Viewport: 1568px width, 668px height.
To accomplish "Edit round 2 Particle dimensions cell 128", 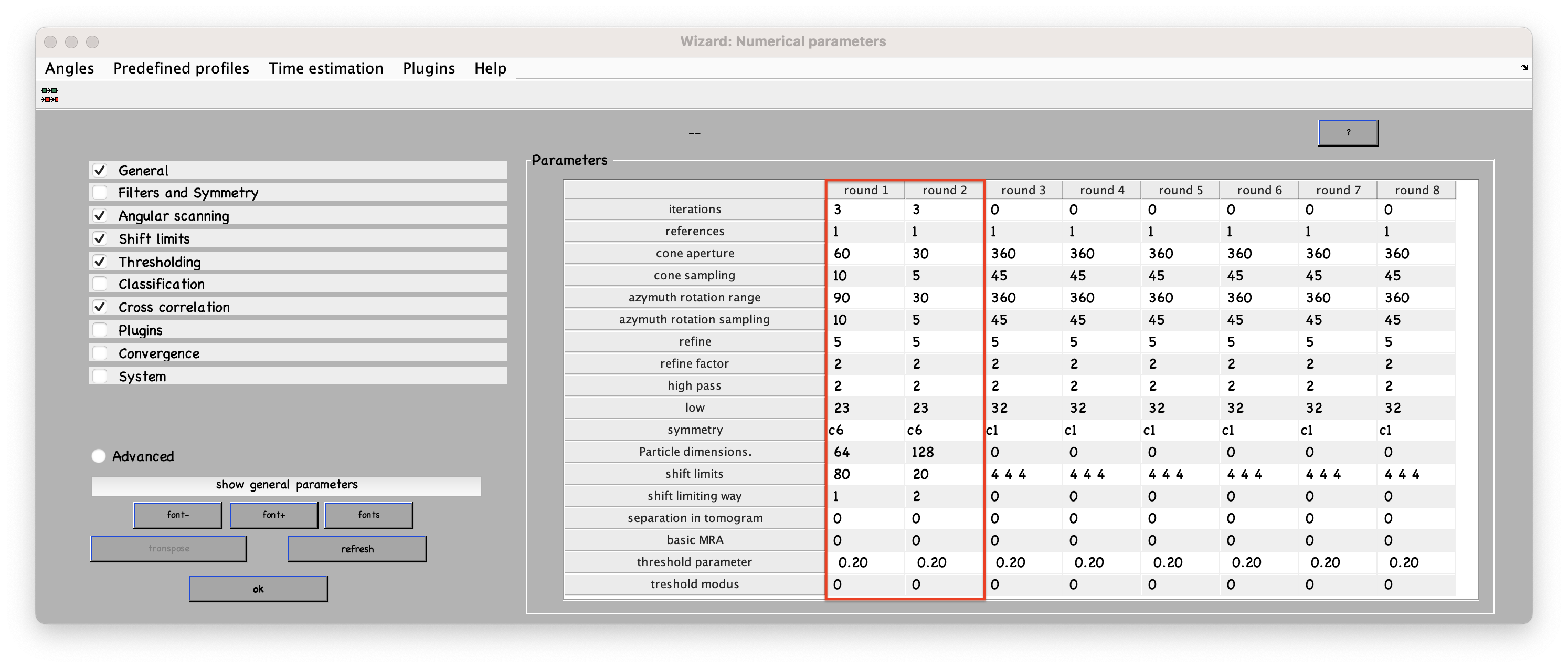I will click(x=944, y=452).
